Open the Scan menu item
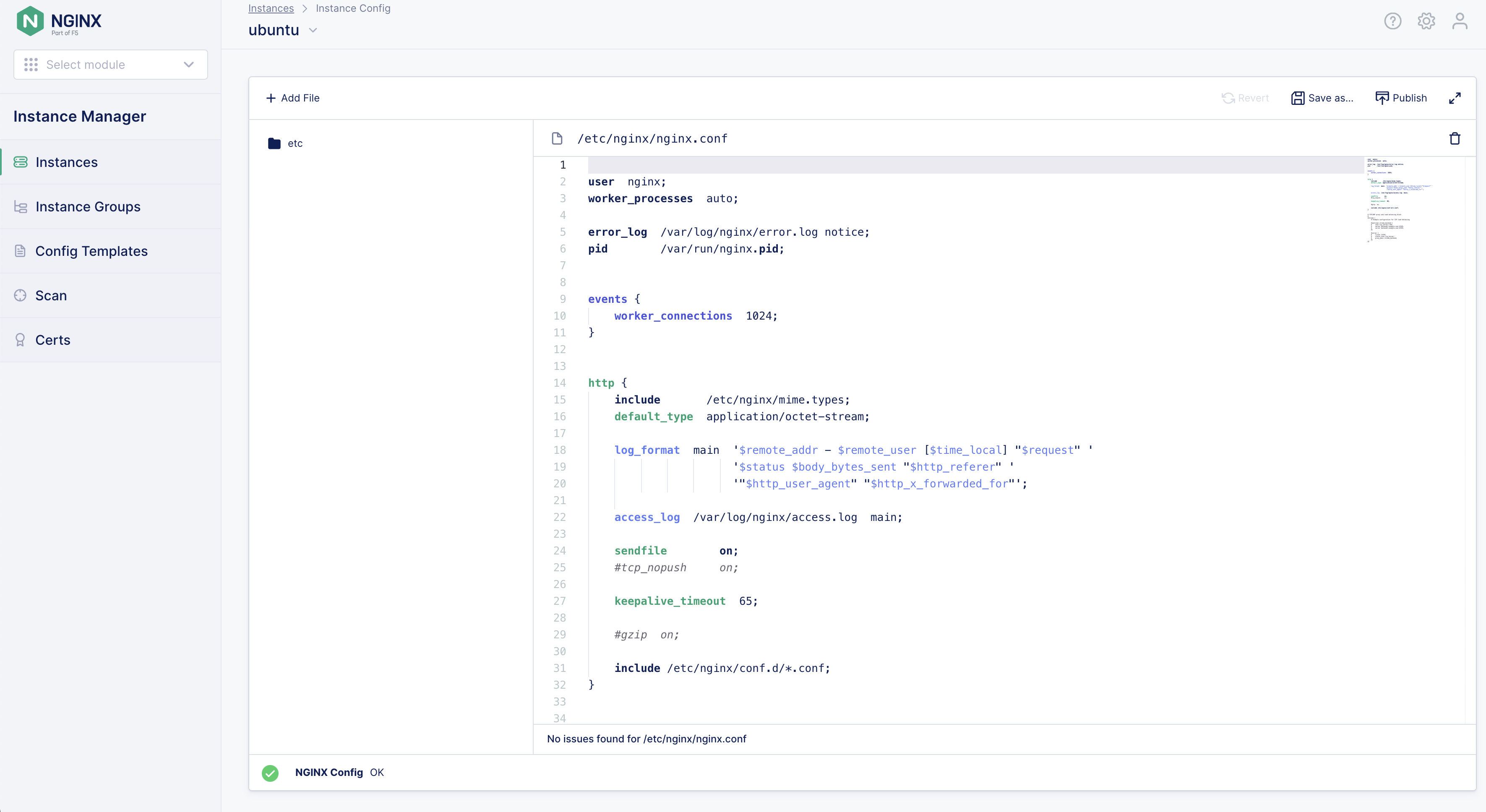Screen dimensions: 1486x812 coord(111,295)
